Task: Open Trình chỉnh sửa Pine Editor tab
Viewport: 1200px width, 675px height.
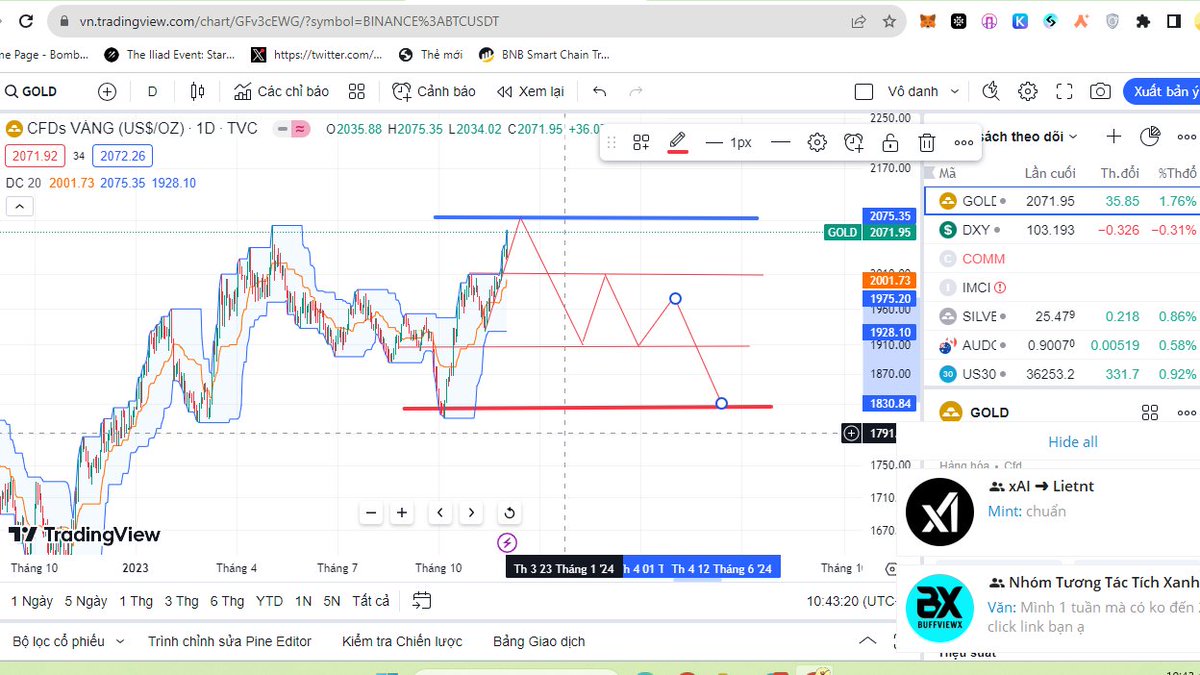Action: (x=230, y=641)
